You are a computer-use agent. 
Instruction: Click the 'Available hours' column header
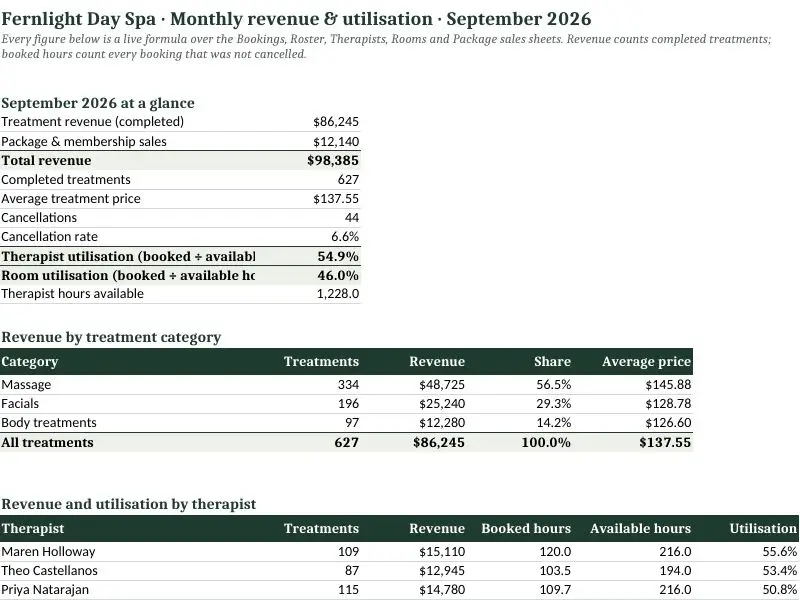point(640,528)
